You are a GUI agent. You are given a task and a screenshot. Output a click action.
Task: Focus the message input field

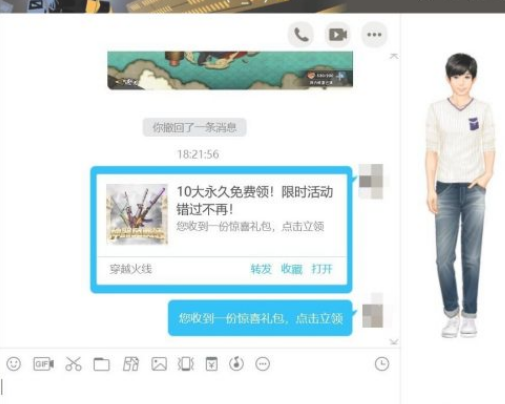click(200, 388)
